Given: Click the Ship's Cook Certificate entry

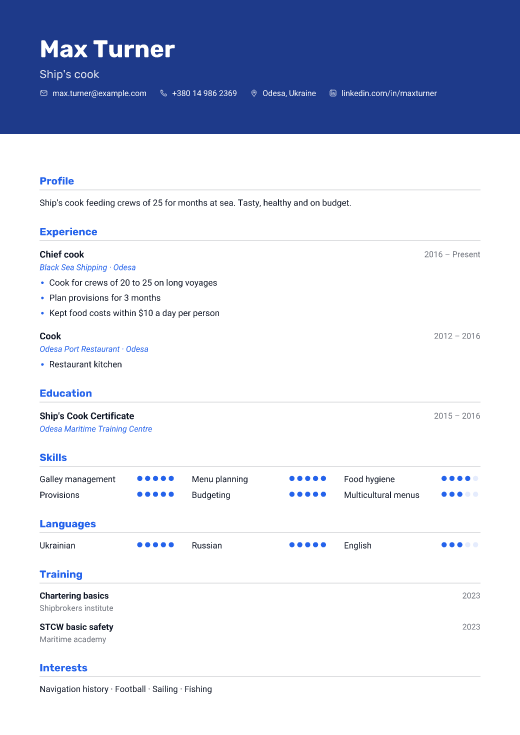Looking at the screenshot, I should point(87,416).
